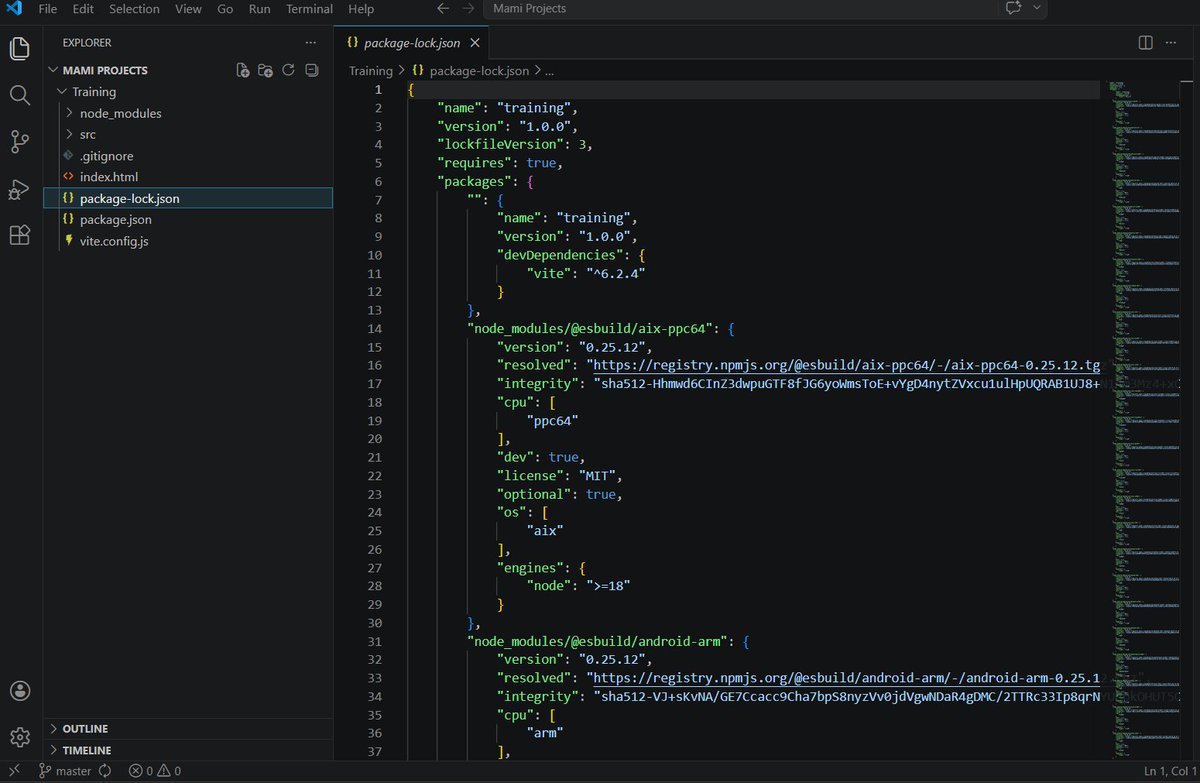Click the "devDependencies" key text

tap(561, 254)
